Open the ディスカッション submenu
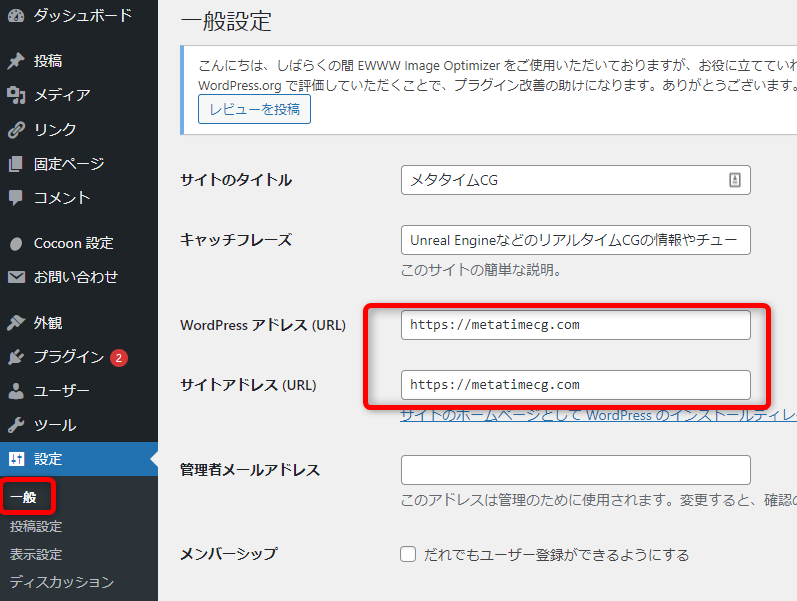Screen dimensions: 797x601 (x=62, y=582)
